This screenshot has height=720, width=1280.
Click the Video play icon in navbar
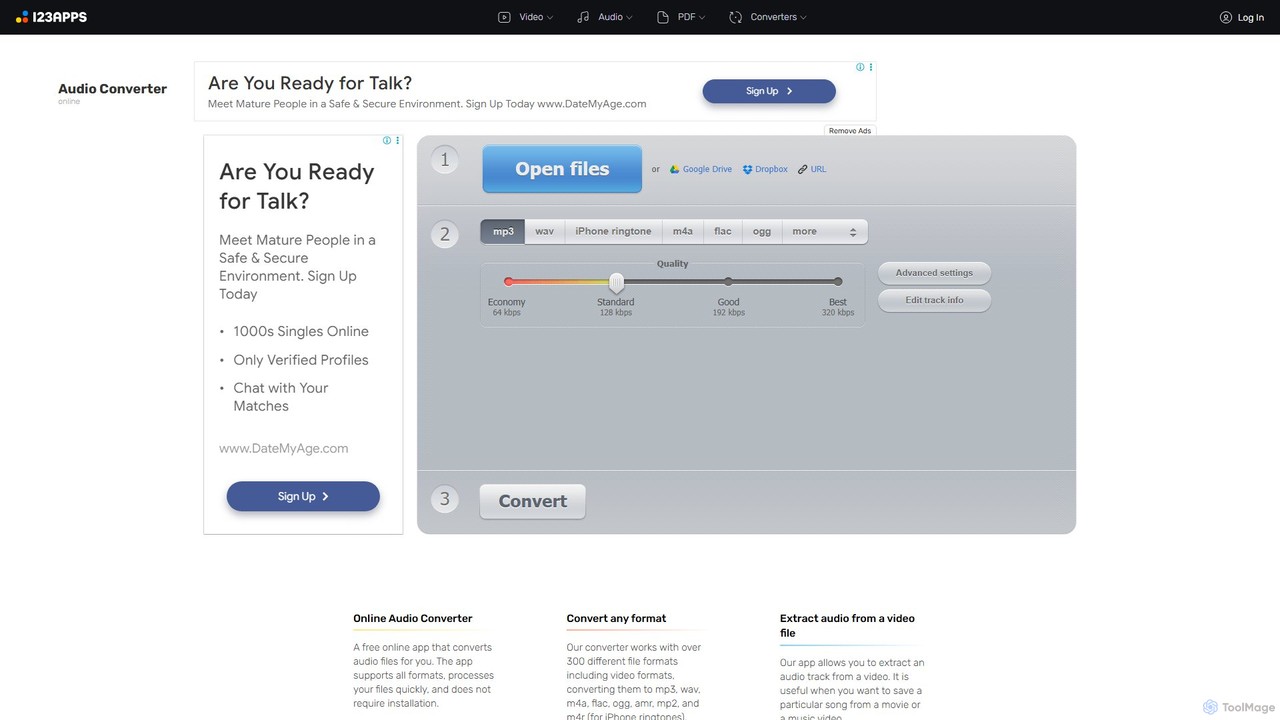pyautogui.click(x=504, y=17)
